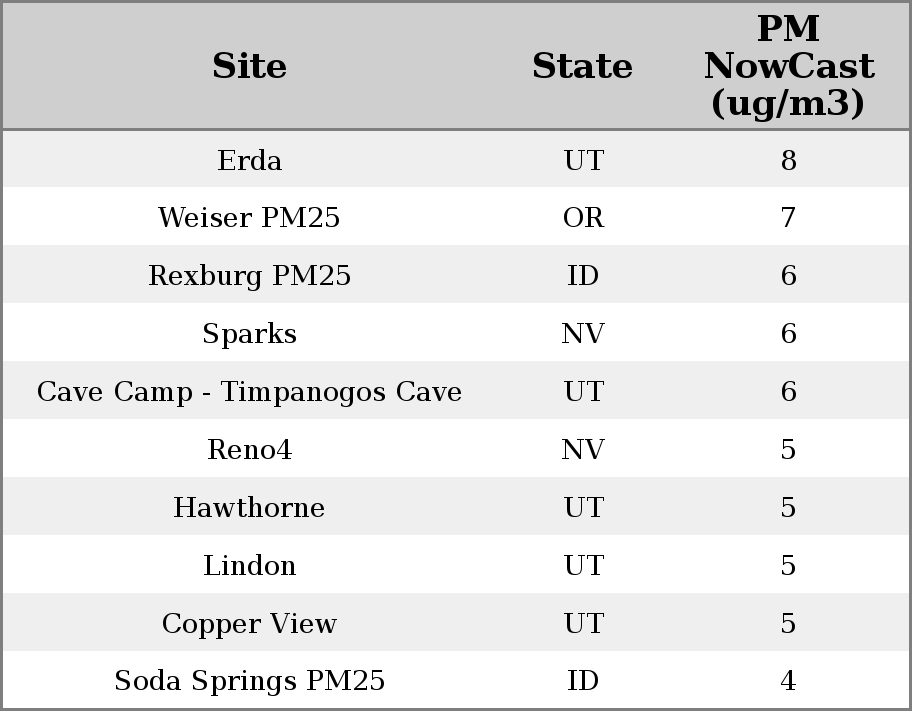Screen dimensions: 912x711
Task: Click the Hawthorne site name
Action: 249,508
